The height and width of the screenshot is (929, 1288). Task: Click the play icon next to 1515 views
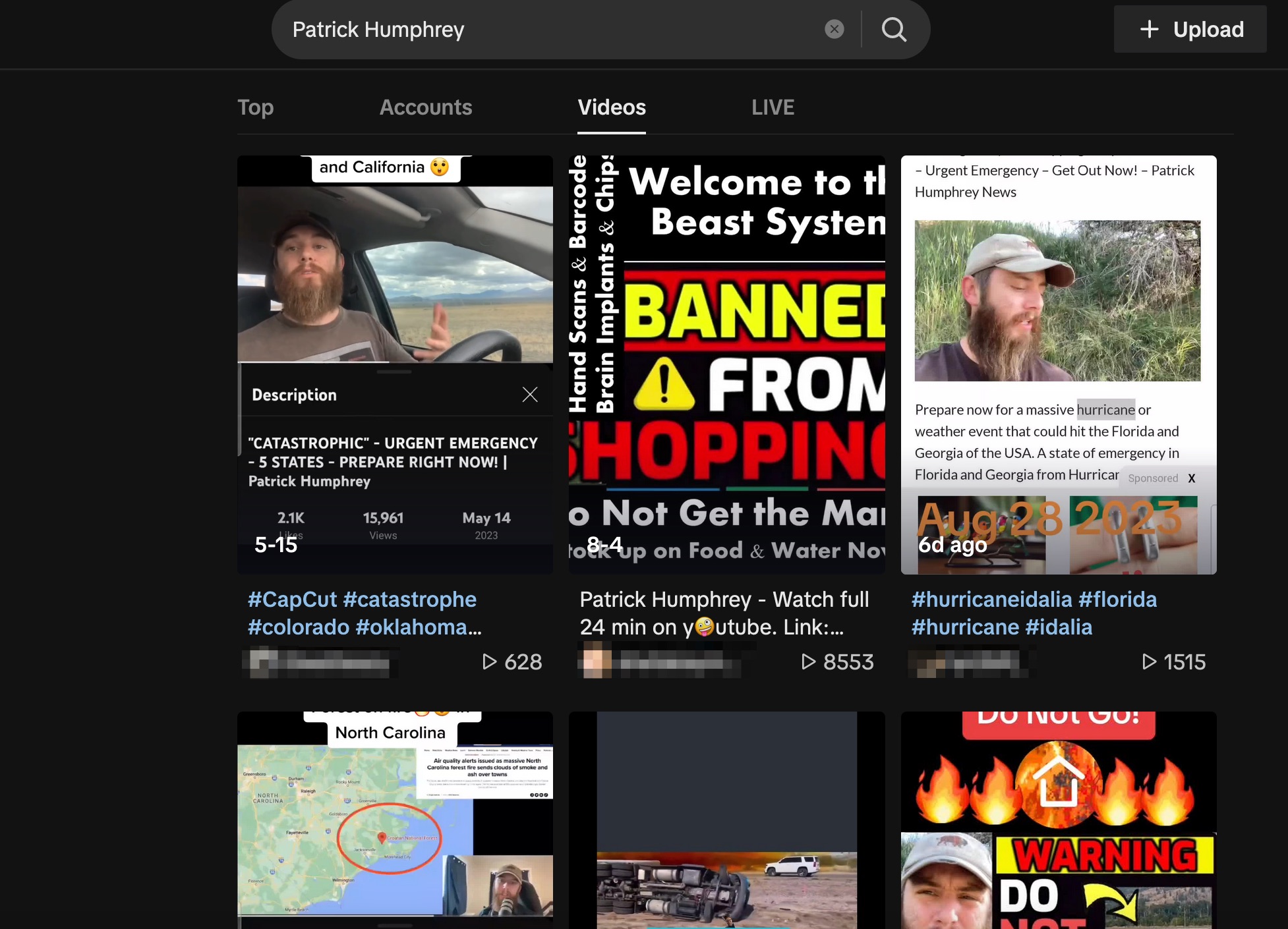click(1150, 662)
